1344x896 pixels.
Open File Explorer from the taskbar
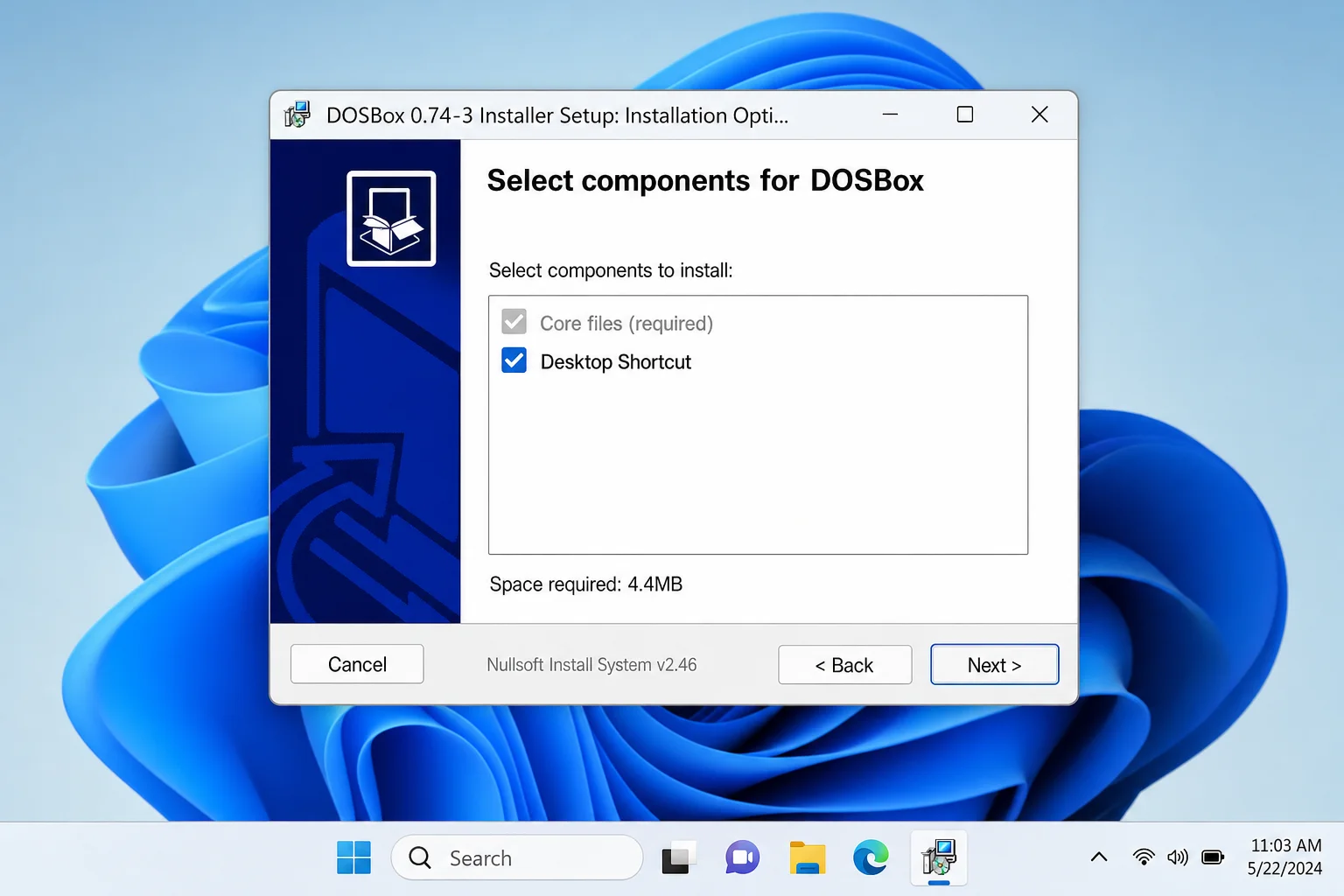(808, 857)
